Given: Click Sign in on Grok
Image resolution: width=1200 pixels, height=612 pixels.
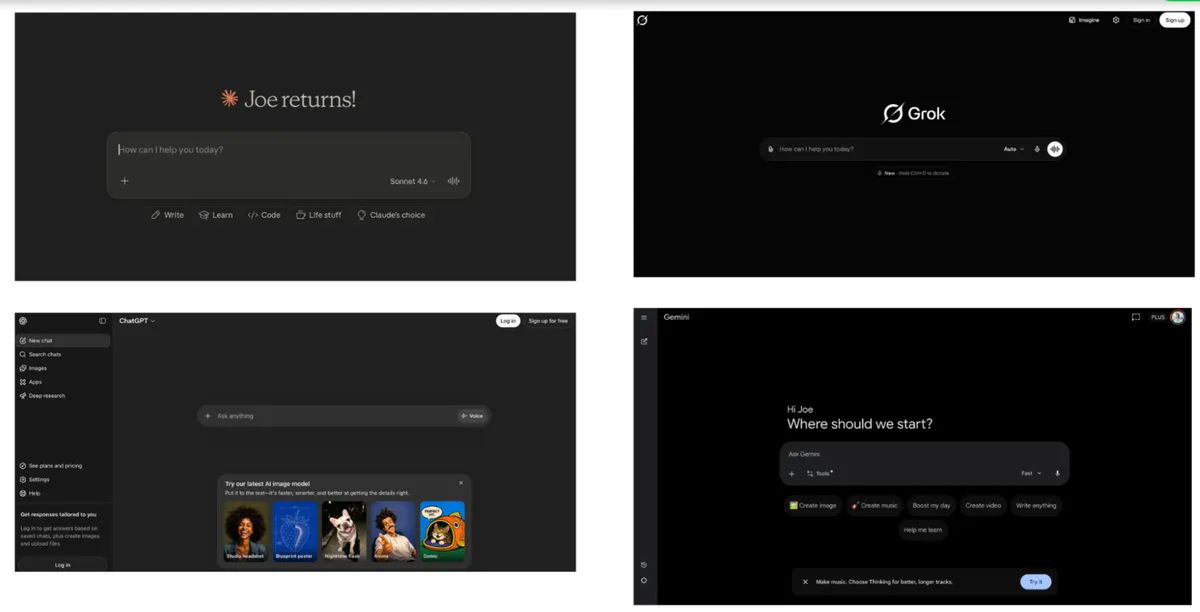Looking at the screenshot, I should [1141, 20].
